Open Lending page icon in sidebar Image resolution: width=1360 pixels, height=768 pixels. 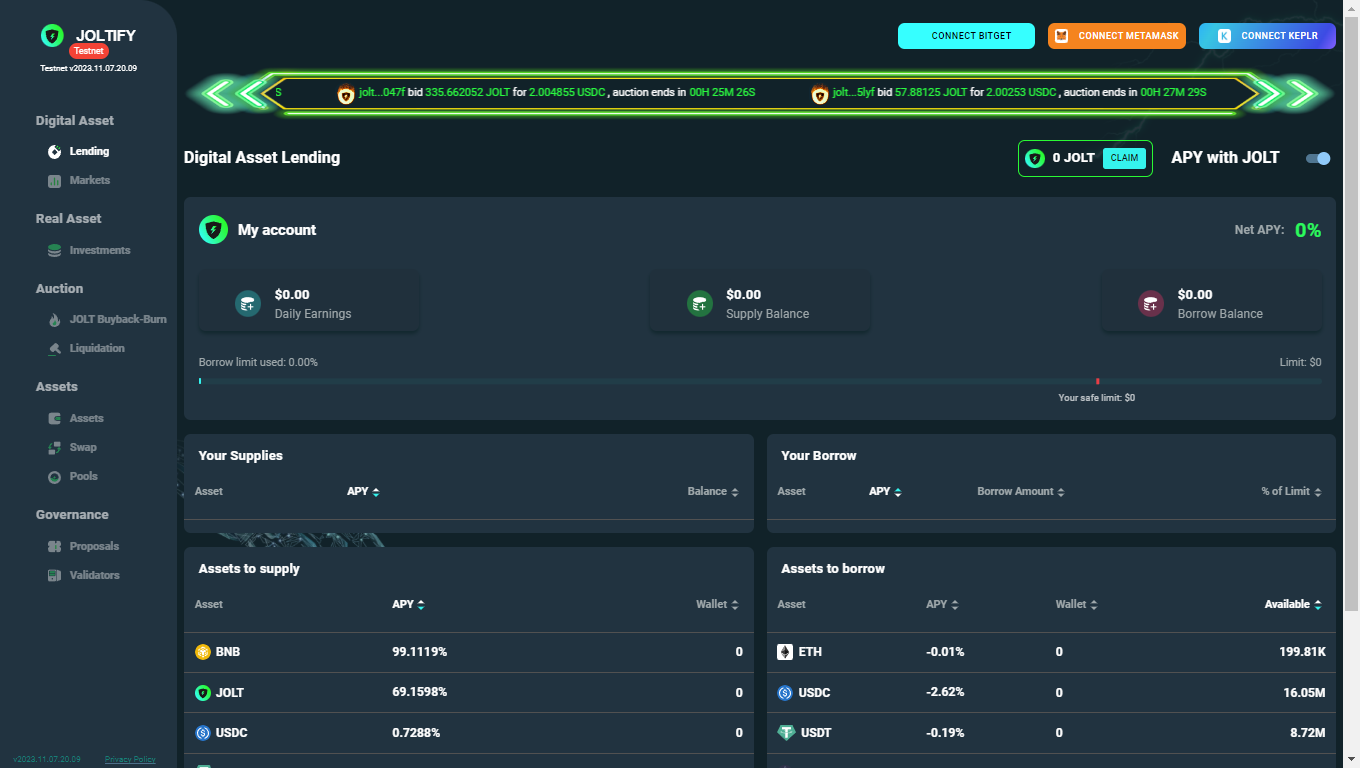(x=54, y=152)
